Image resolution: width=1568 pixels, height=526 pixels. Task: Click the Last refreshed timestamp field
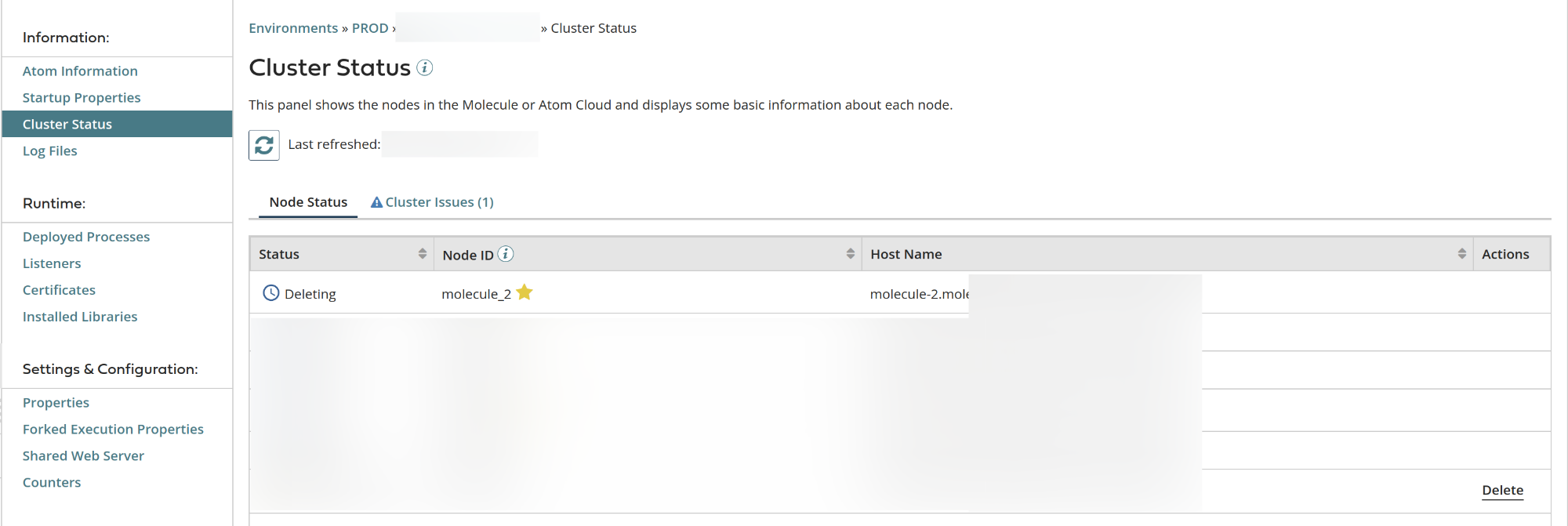tap(459, 143)
